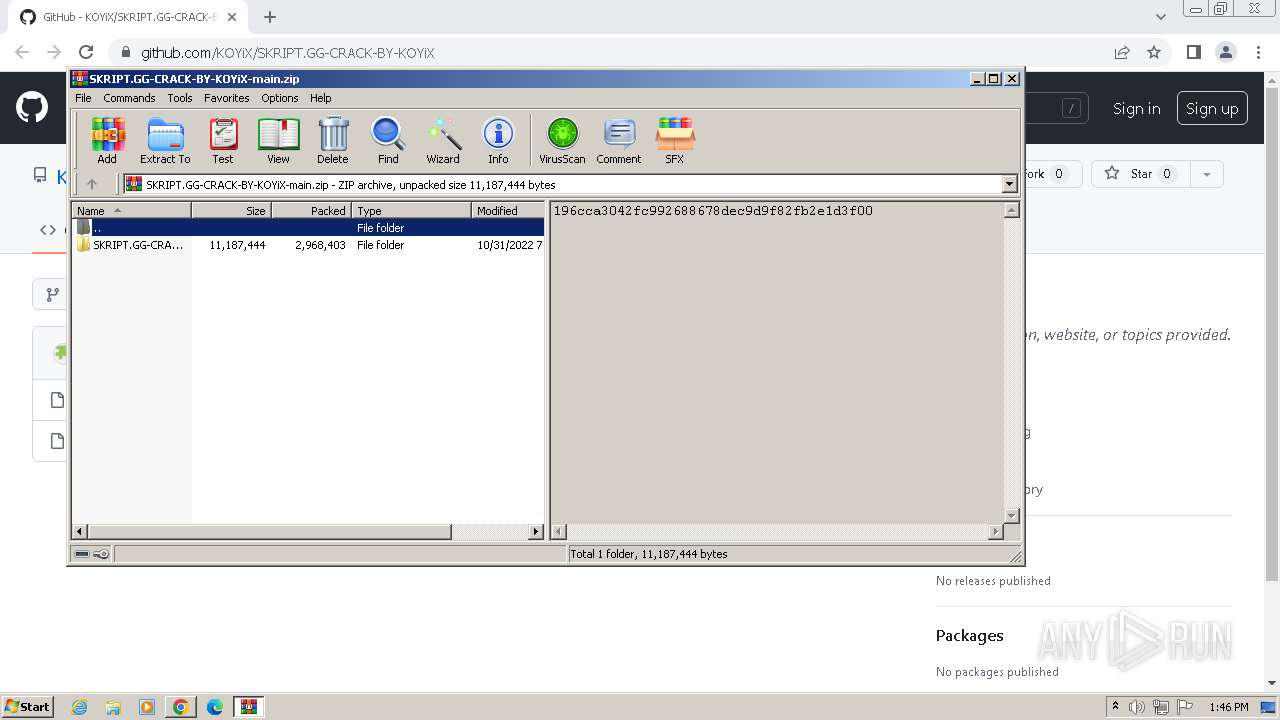The width and height of the screenshot is (1280, 720).
Task: Select the parent '..' folder row
Action: [x=308, y=228]
